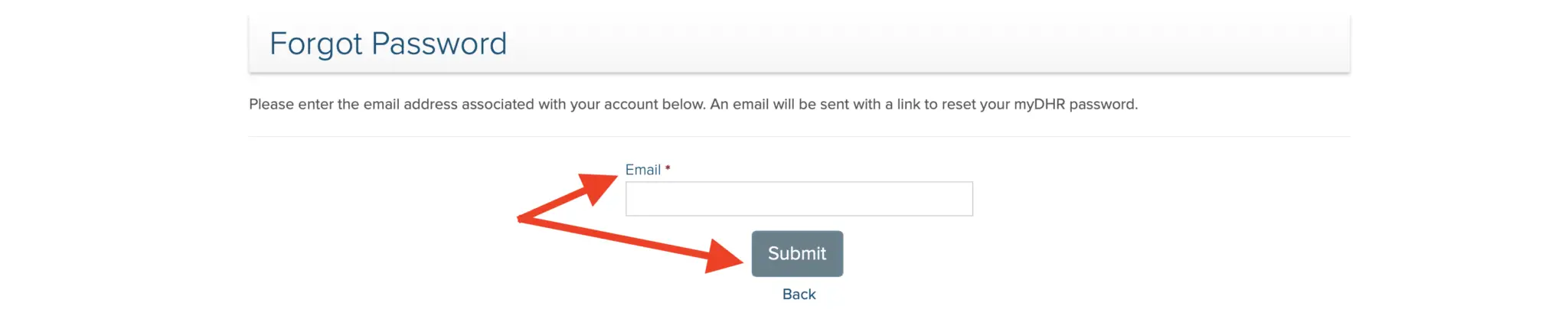Click the word myDHR in the instructions

tap(1039, 104)
